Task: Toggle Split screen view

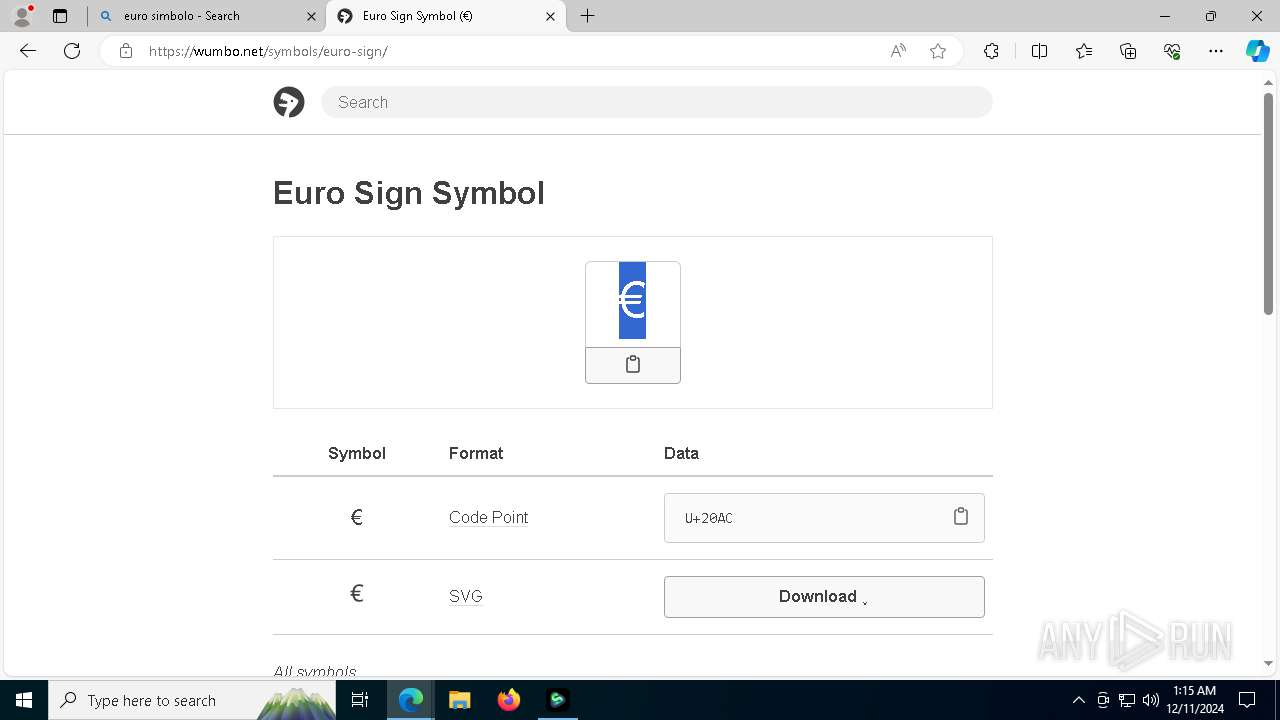Action: point(1039,51)
